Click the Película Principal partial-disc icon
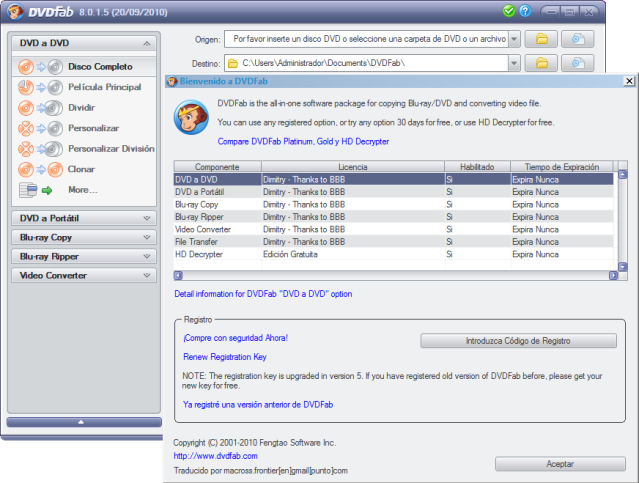The width and height of the screenshot is (639, 483). 40,87
